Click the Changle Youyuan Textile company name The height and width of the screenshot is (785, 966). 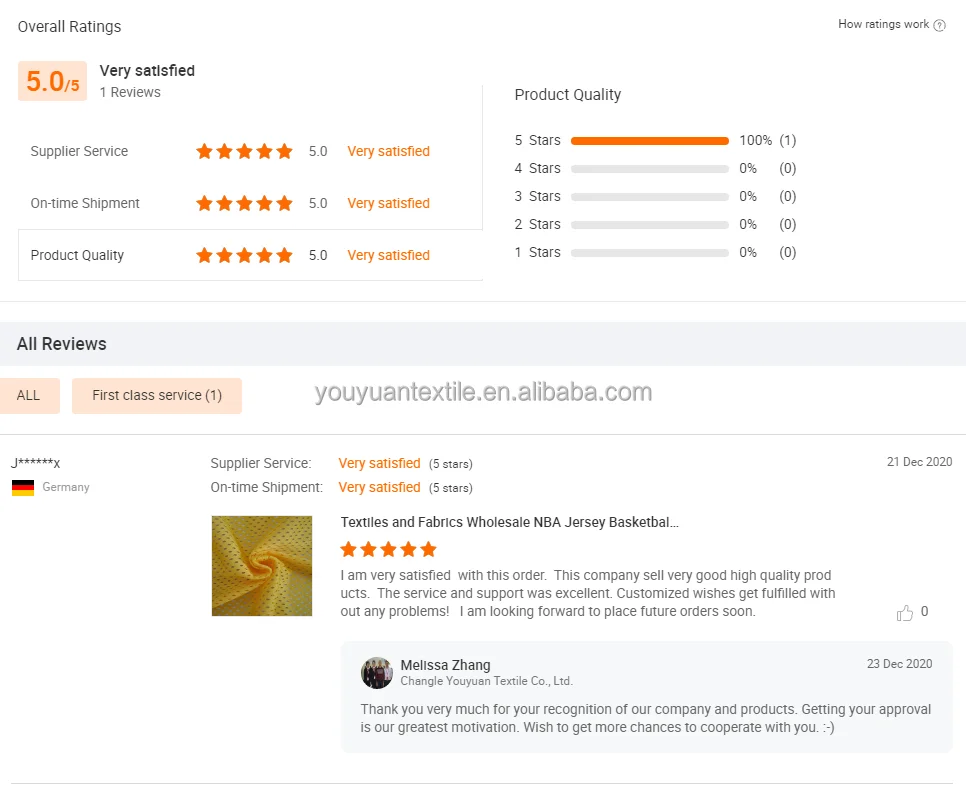[x=486, y=682]
